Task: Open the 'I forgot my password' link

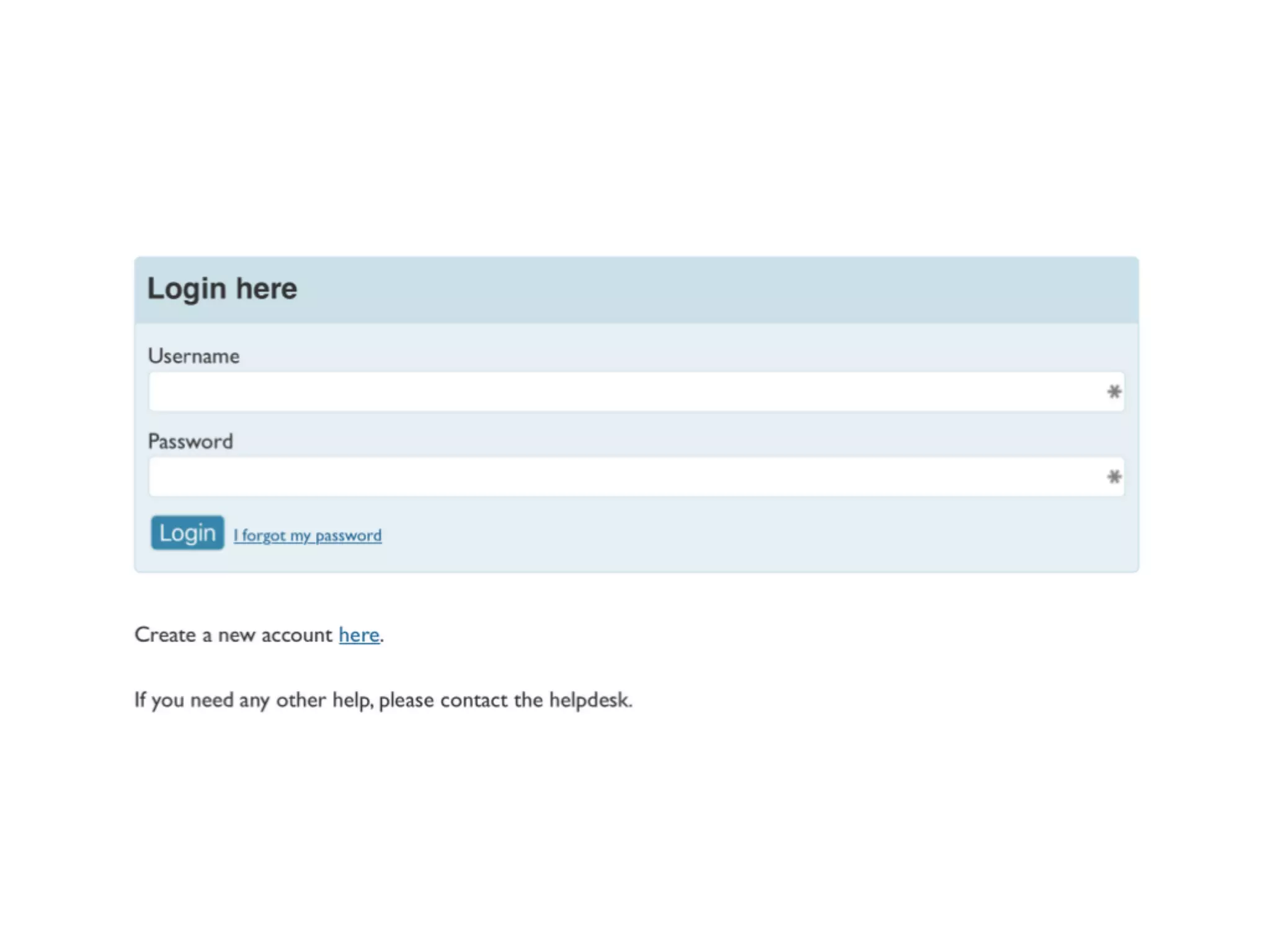Action: click(x=307, y=535)
